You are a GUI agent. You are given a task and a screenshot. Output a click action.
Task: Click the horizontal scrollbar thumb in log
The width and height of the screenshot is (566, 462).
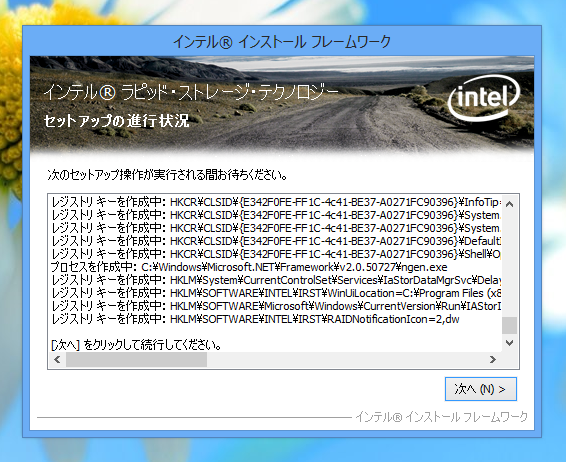(136, 359)
